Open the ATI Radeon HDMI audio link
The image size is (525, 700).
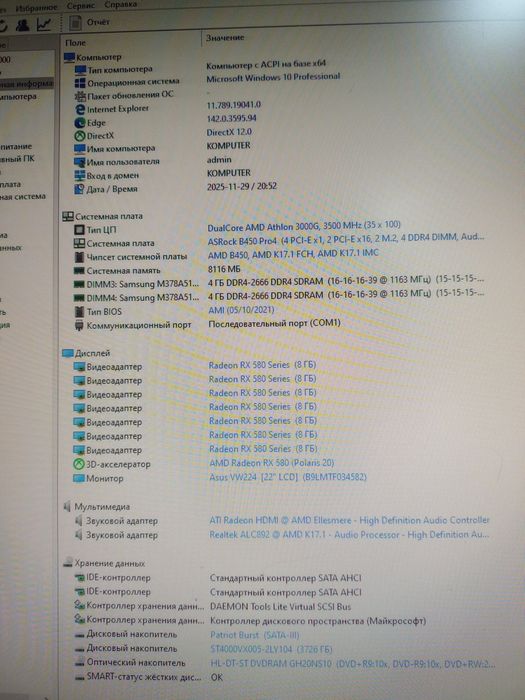350,520
